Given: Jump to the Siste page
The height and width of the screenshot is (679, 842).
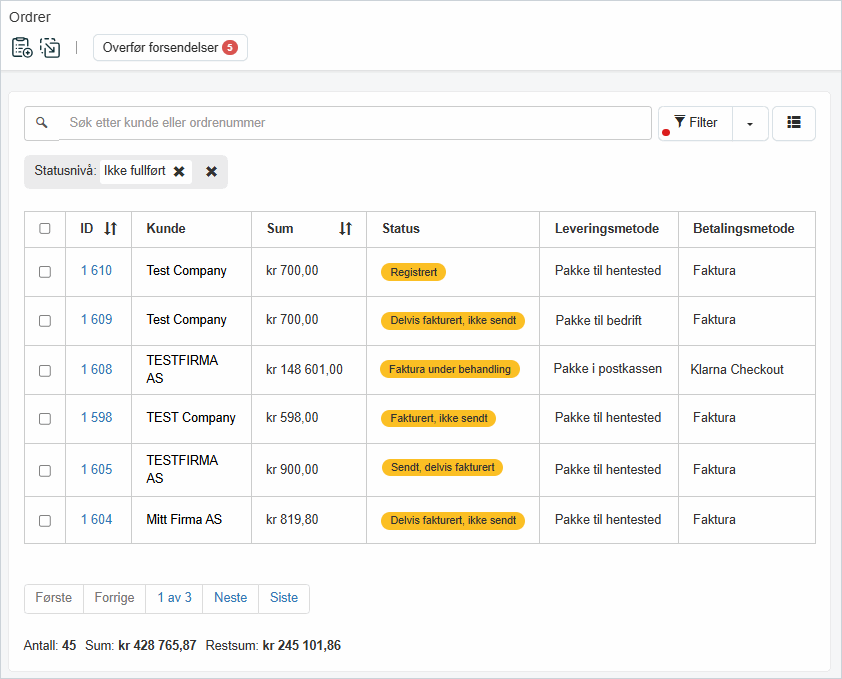Looking at the screenshot, I should [284, 598].
